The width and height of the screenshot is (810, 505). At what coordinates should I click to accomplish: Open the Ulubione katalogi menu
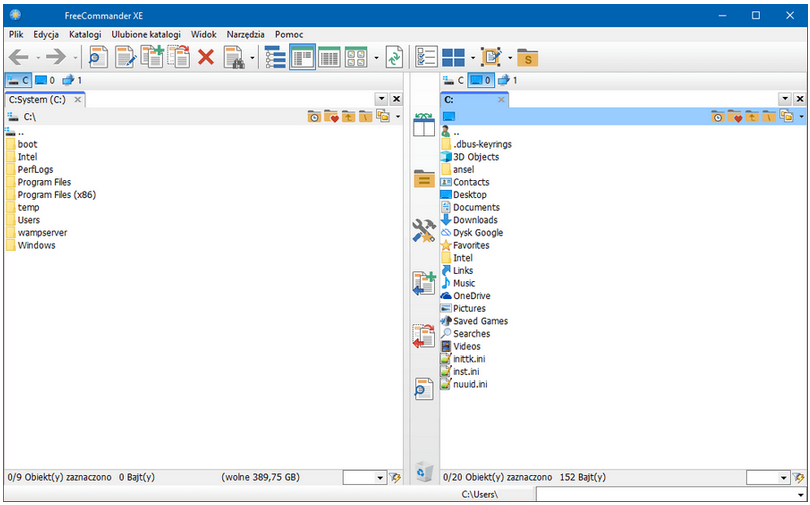click(146, 35)
